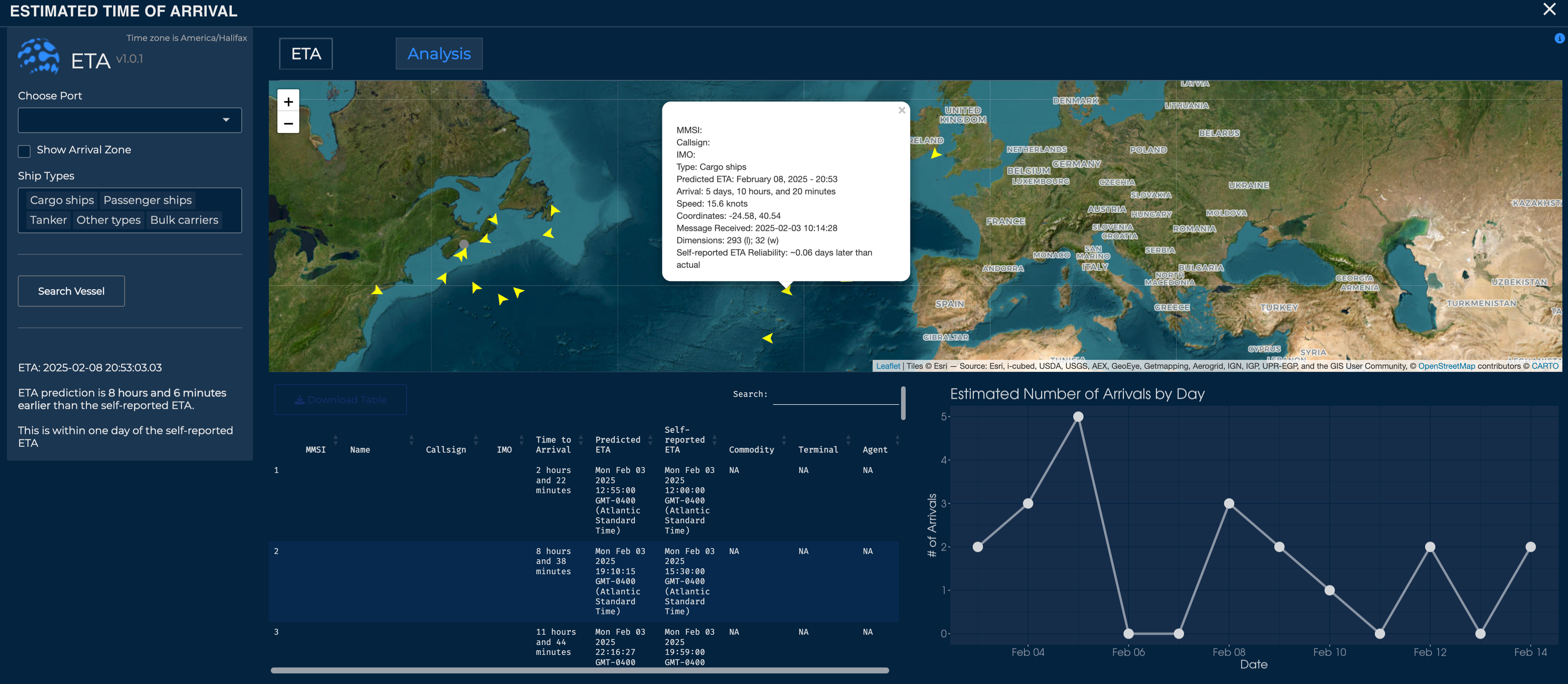Click the Search Vessel button
The image size is (1568, 684).
(71, 291)
